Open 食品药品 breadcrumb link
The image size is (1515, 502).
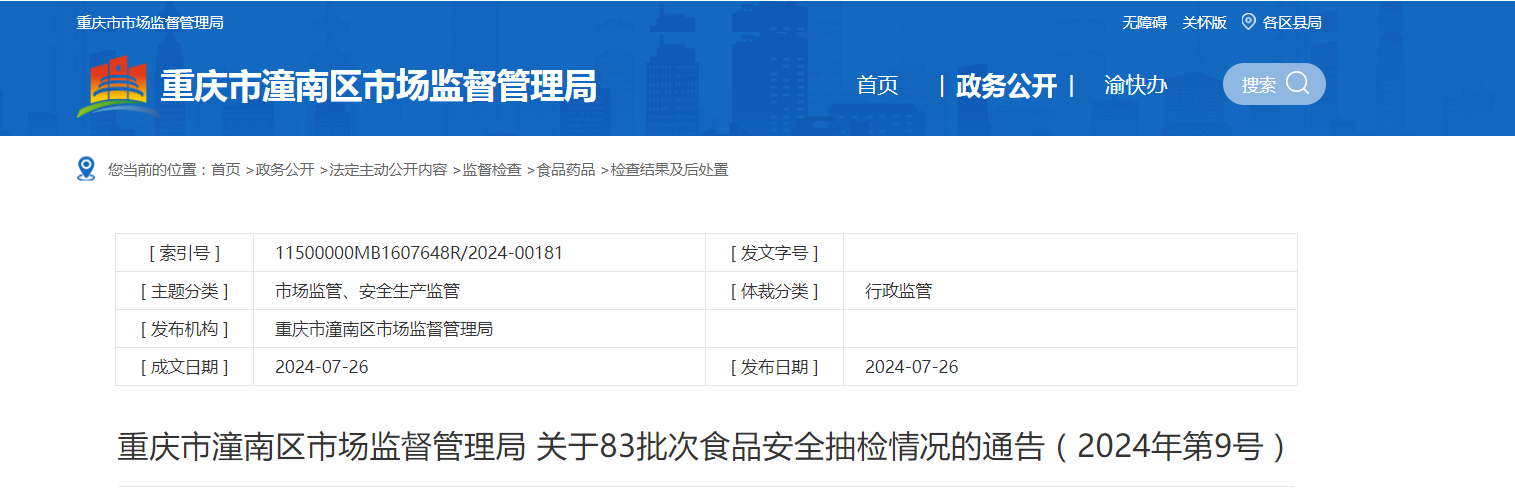(x=566, y=170)
